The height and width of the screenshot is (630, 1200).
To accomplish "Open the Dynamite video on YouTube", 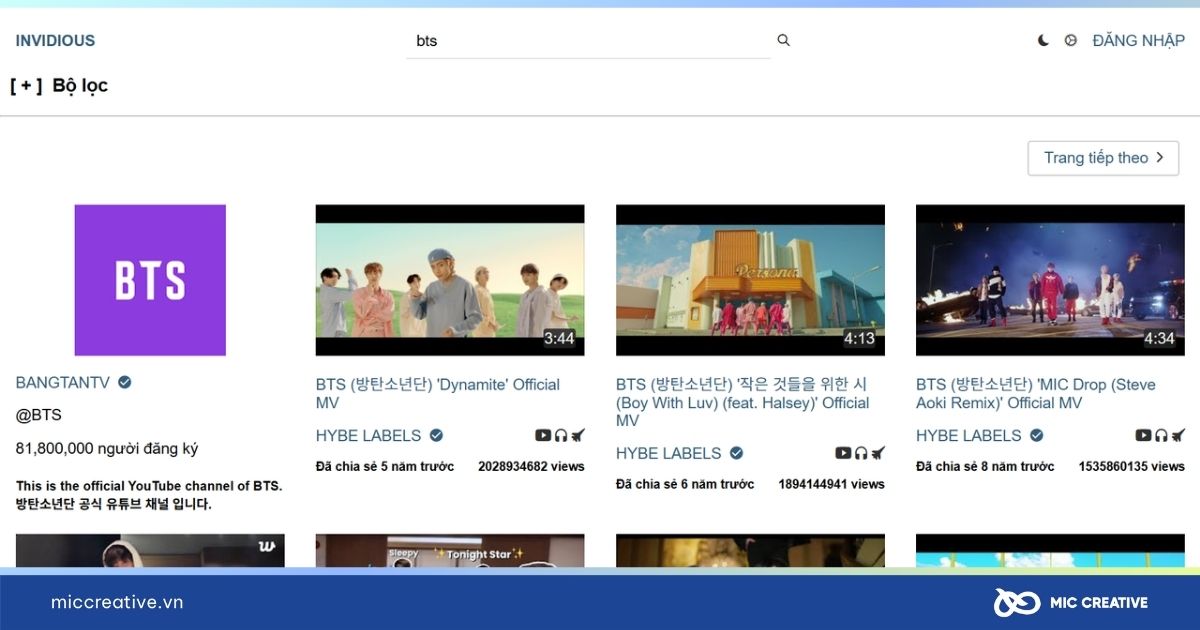I will point(543,434).
